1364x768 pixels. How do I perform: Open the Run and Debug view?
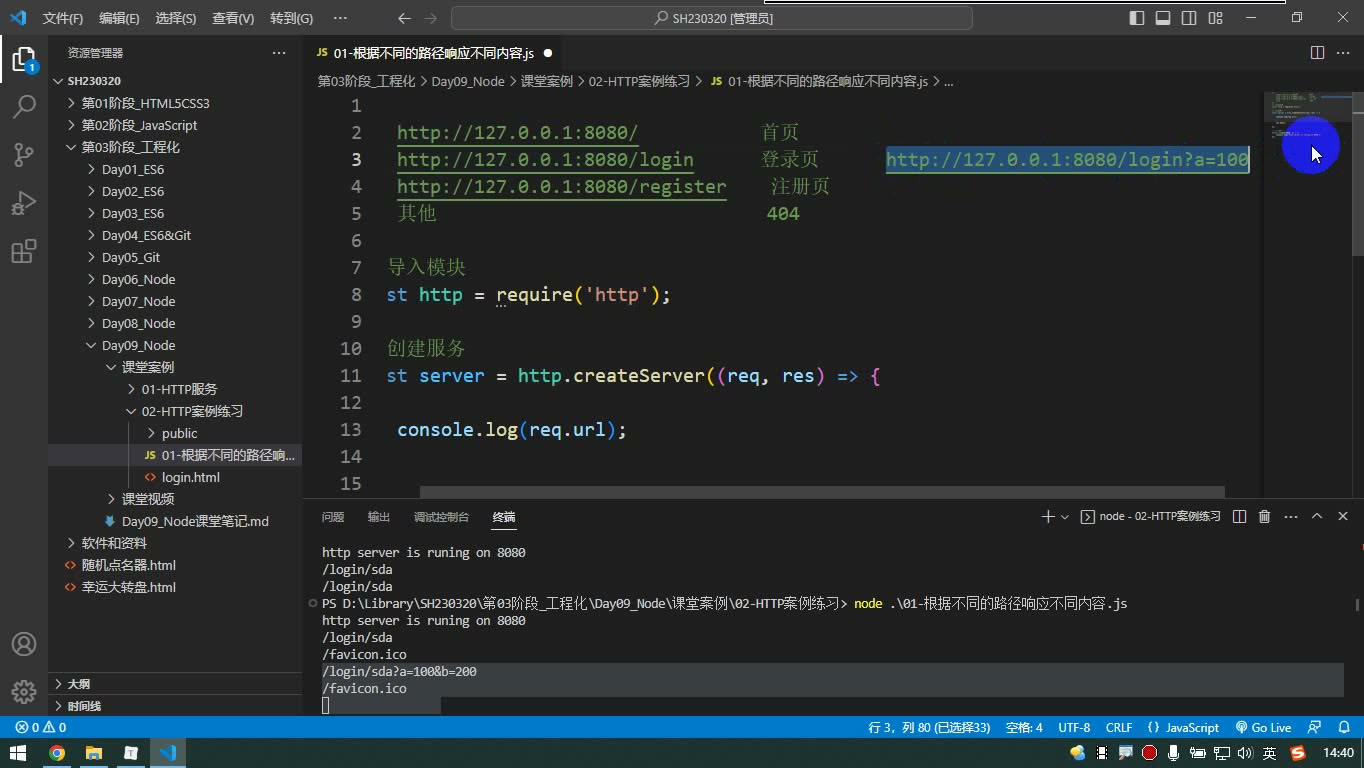(x=23, y=202)
